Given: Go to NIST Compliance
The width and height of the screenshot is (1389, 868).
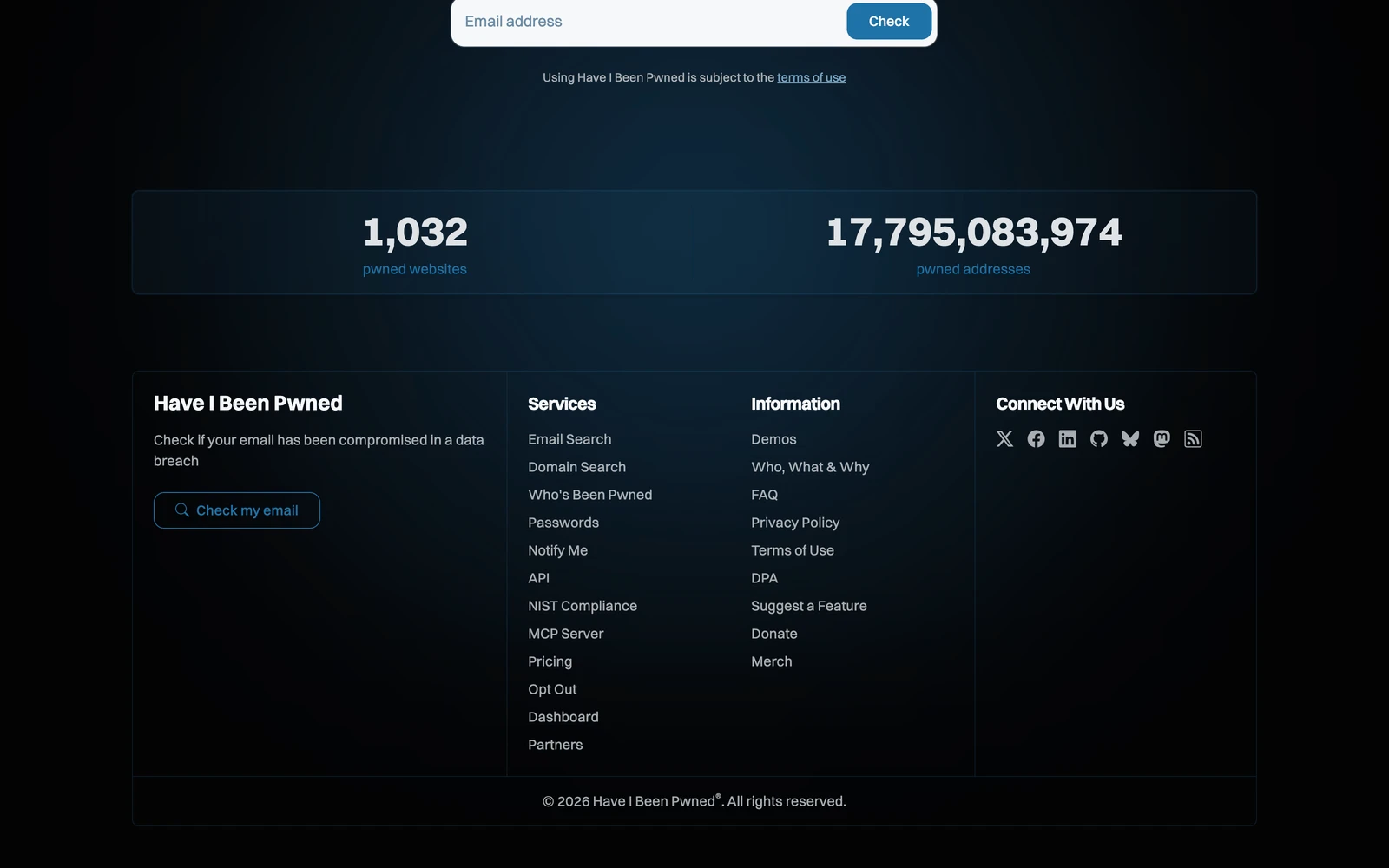Looking at the screenshot, I should pyautogui.click(x=583, y=606).
